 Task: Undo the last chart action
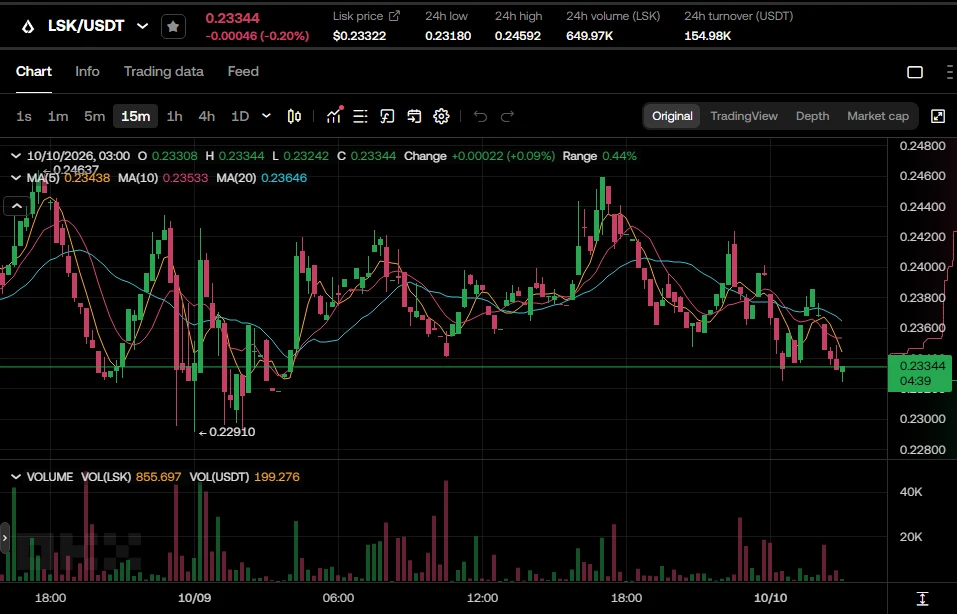tap(480, 116)
